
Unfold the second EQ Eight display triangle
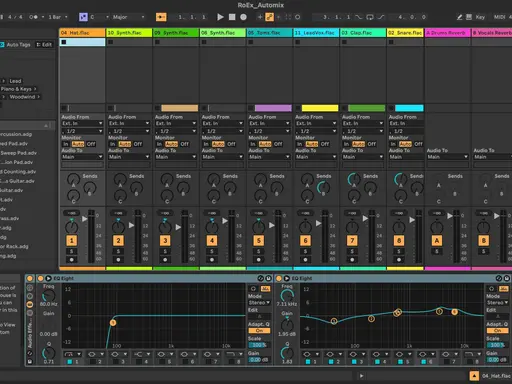pos(287,278)
